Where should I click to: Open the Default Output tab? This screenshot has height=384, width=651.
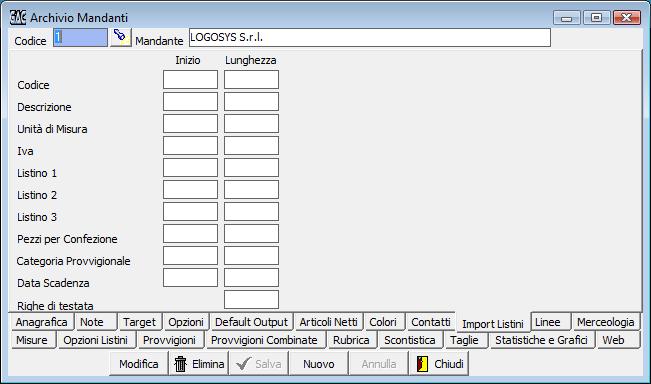252,322
